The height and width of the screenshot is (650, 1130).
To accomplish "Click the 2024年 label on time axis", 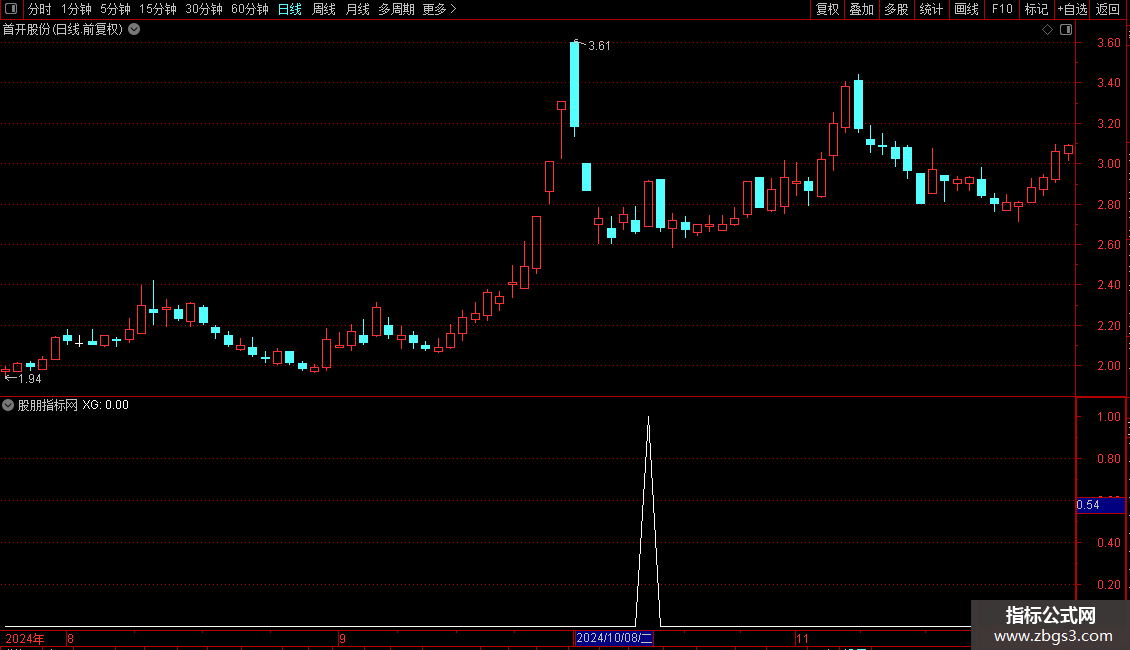I will tap(25, 638).
